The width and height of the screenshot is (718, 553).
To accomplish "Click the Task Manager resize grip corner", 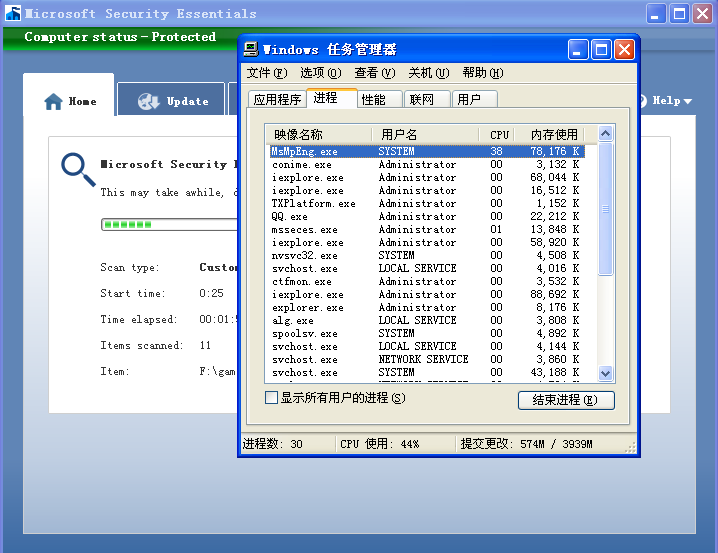I will 631,447.
